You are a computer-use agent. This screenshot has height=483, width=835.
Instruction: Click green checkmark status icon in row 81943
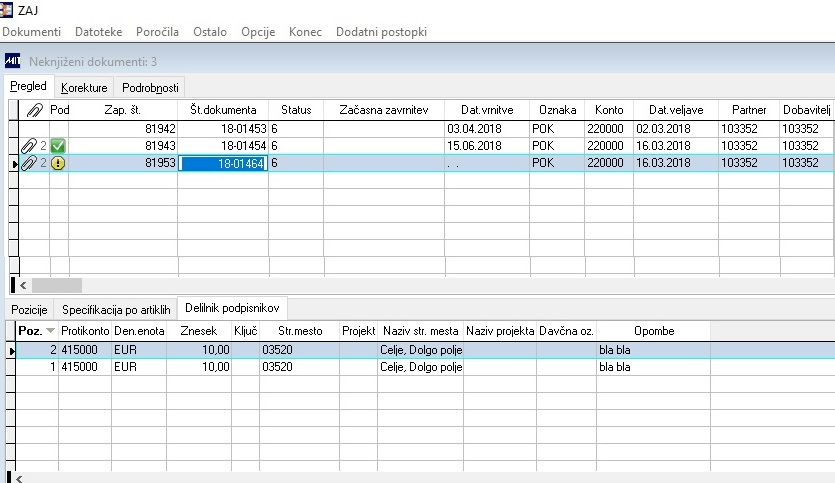tap(58, 146)
